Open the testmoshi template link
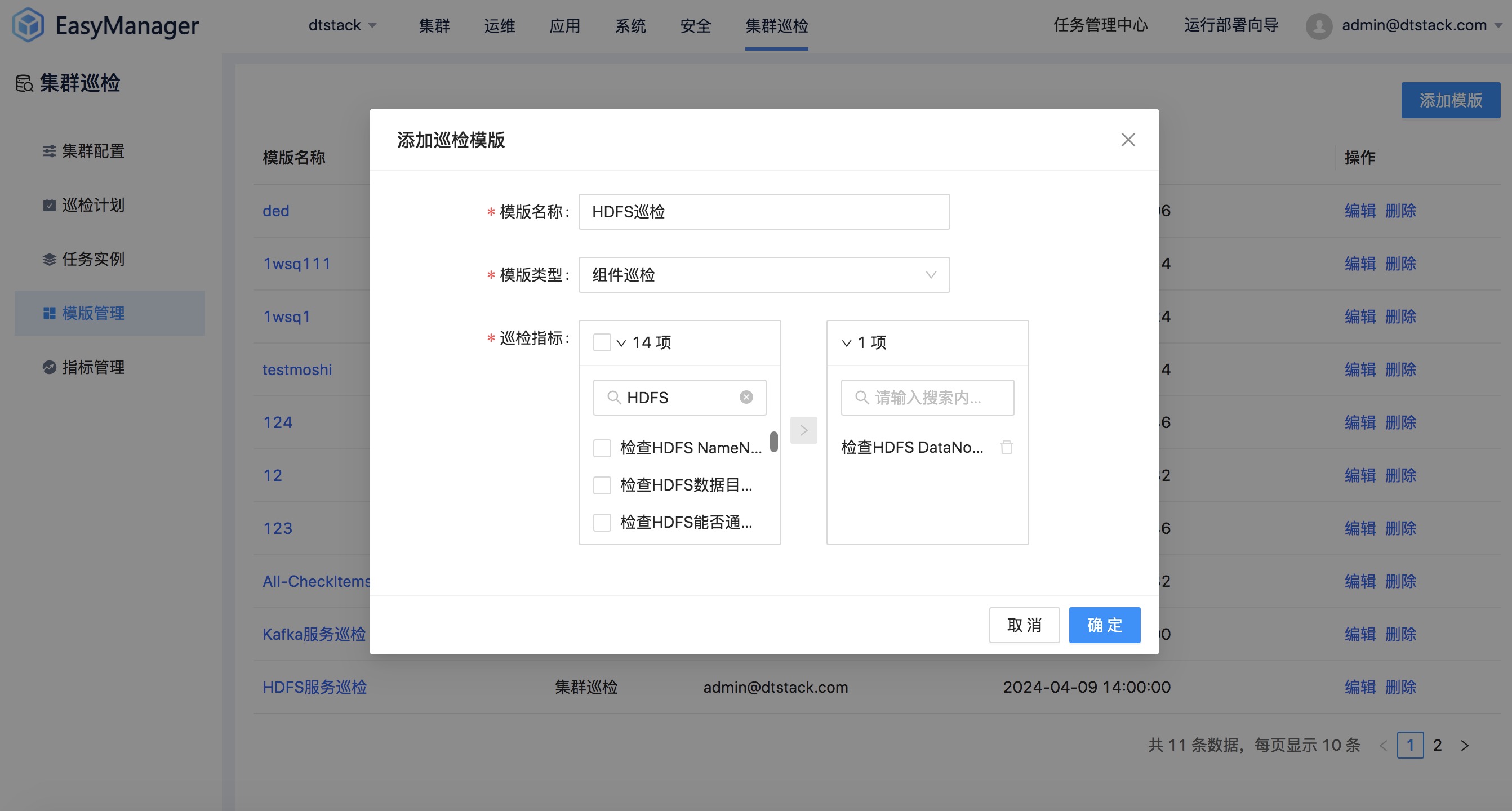The image size is (1512, 811). click(x=297, y=369)
